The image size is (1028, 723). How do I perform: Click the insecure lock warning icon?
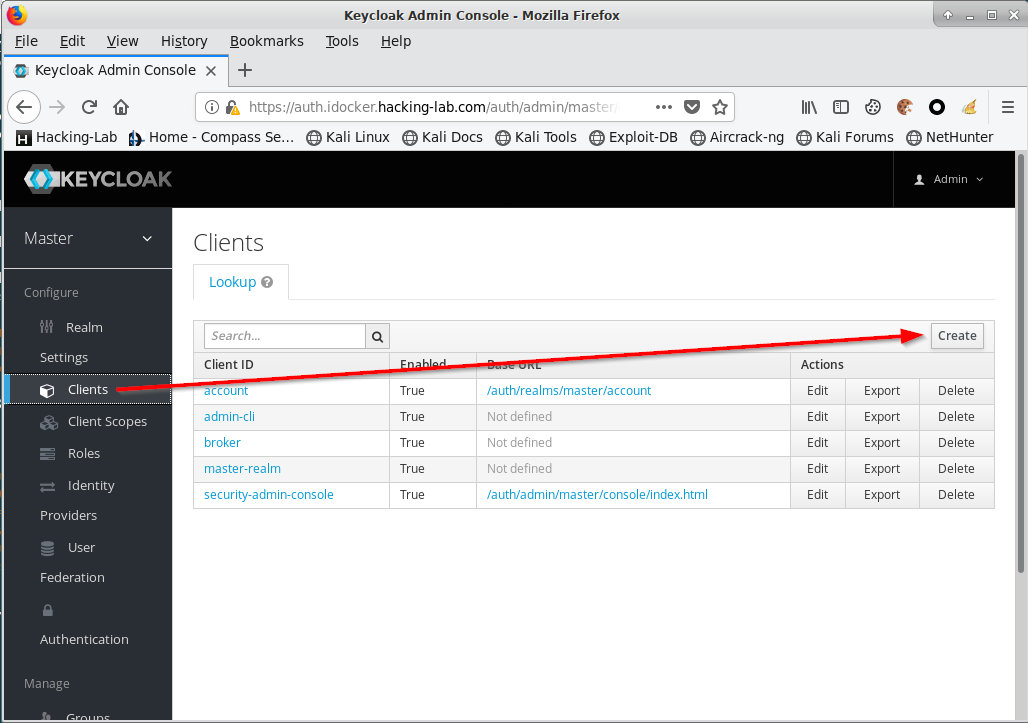click(x=232, y=107)
